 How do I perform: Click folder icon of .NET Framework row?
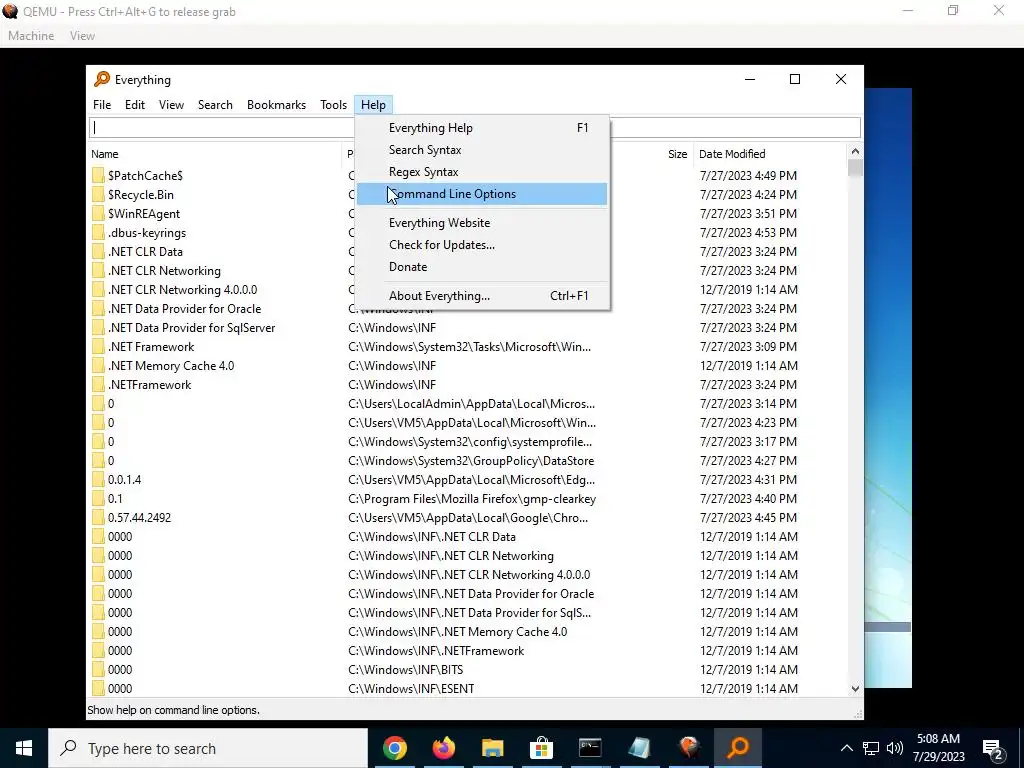pos(98,347)
